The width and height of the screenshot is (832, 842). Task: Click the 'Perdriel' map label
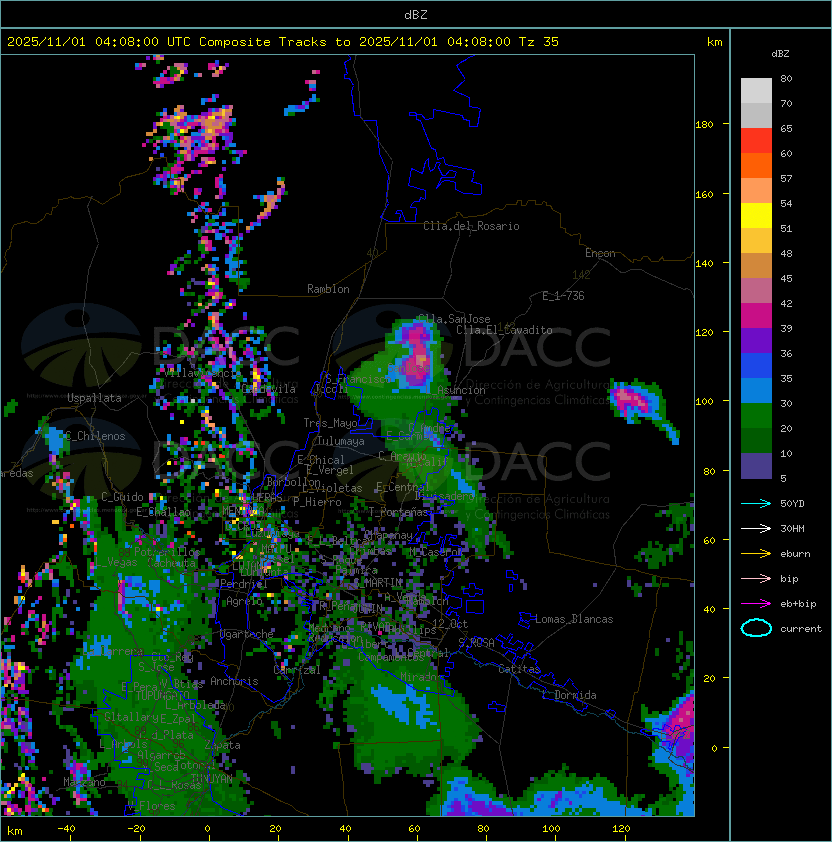click(244, 584)
